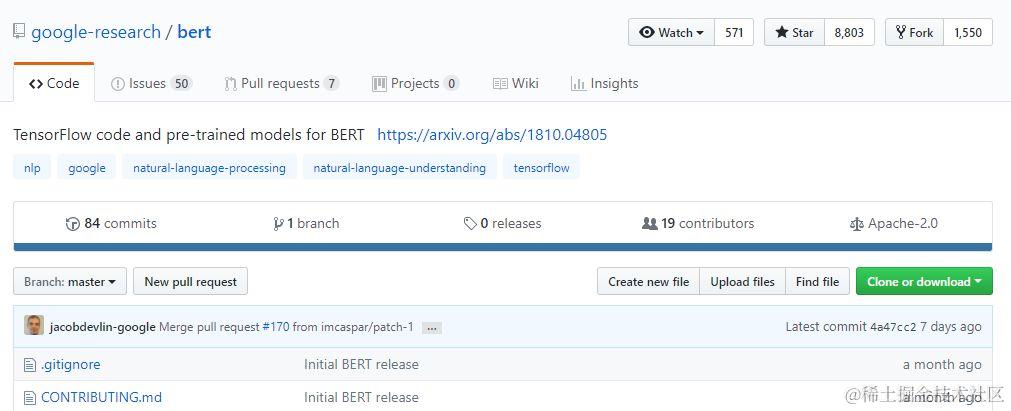Open the bert repository name link
This screenshot has width=1011, height=411.
(194, 32)
